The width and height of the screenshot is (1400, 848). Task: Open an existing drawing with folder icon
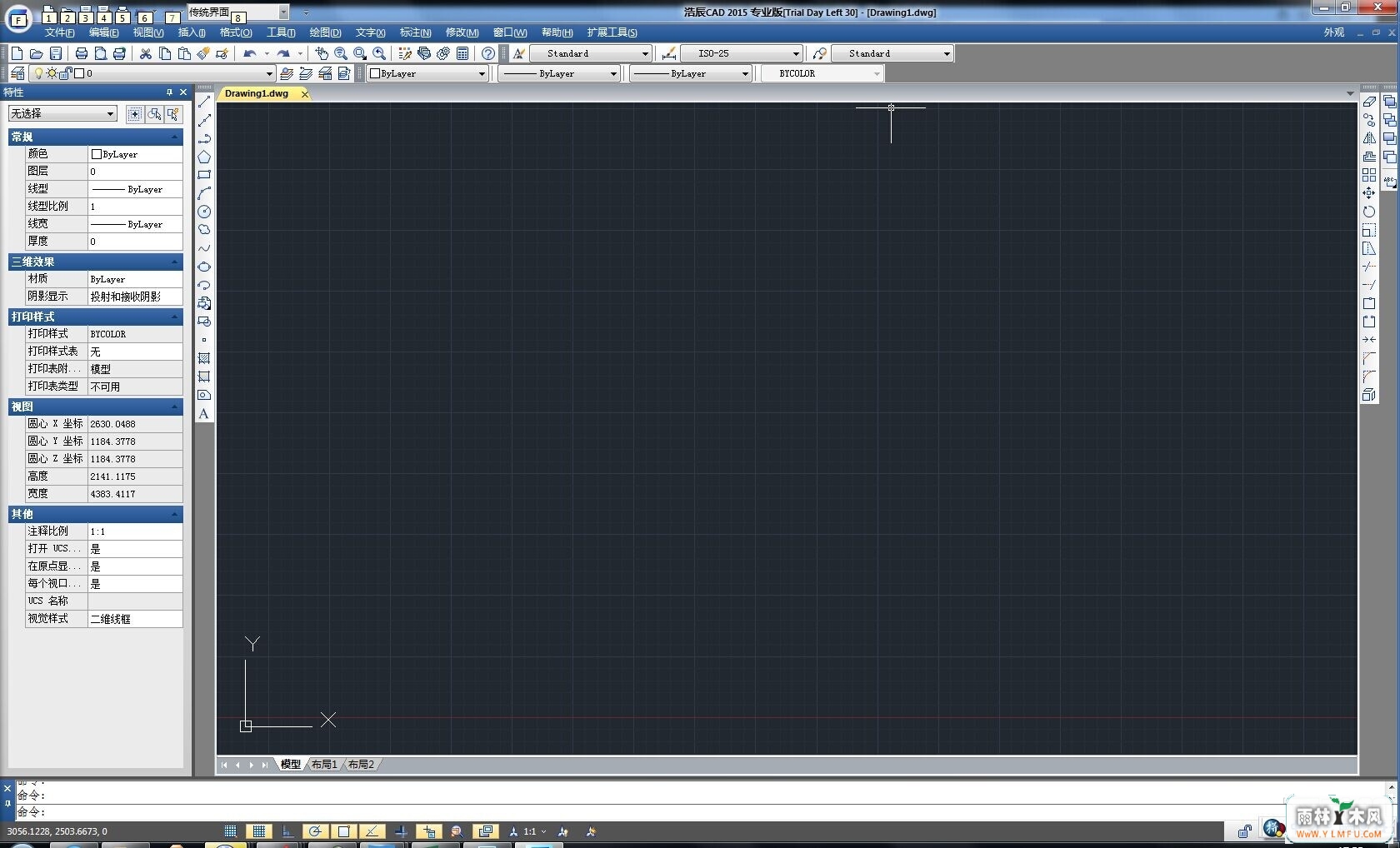point(37,53)
